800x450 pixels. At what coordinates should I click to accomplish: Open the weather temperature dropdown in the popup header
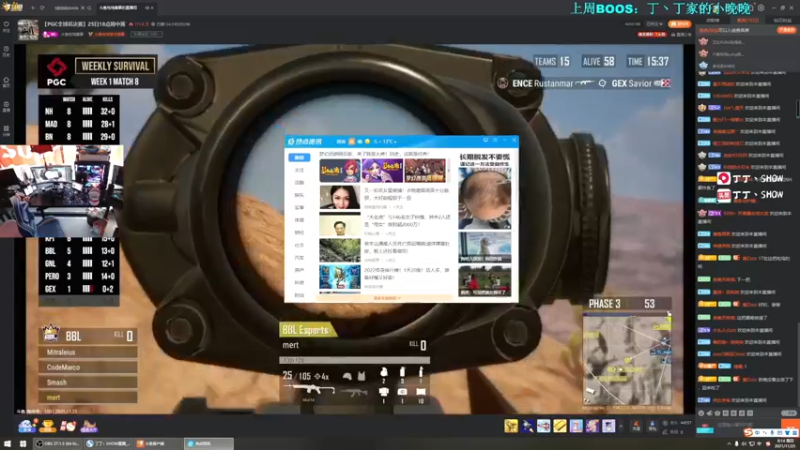[384, 141]
